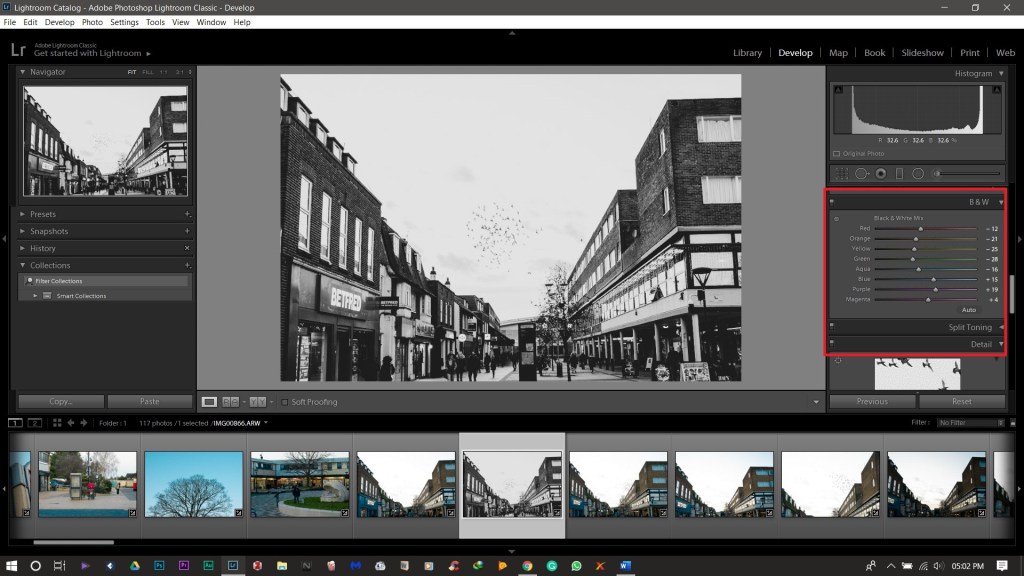
Task: Toggle the B&W panel on/off switch
Action: click(x=832, y=202)
